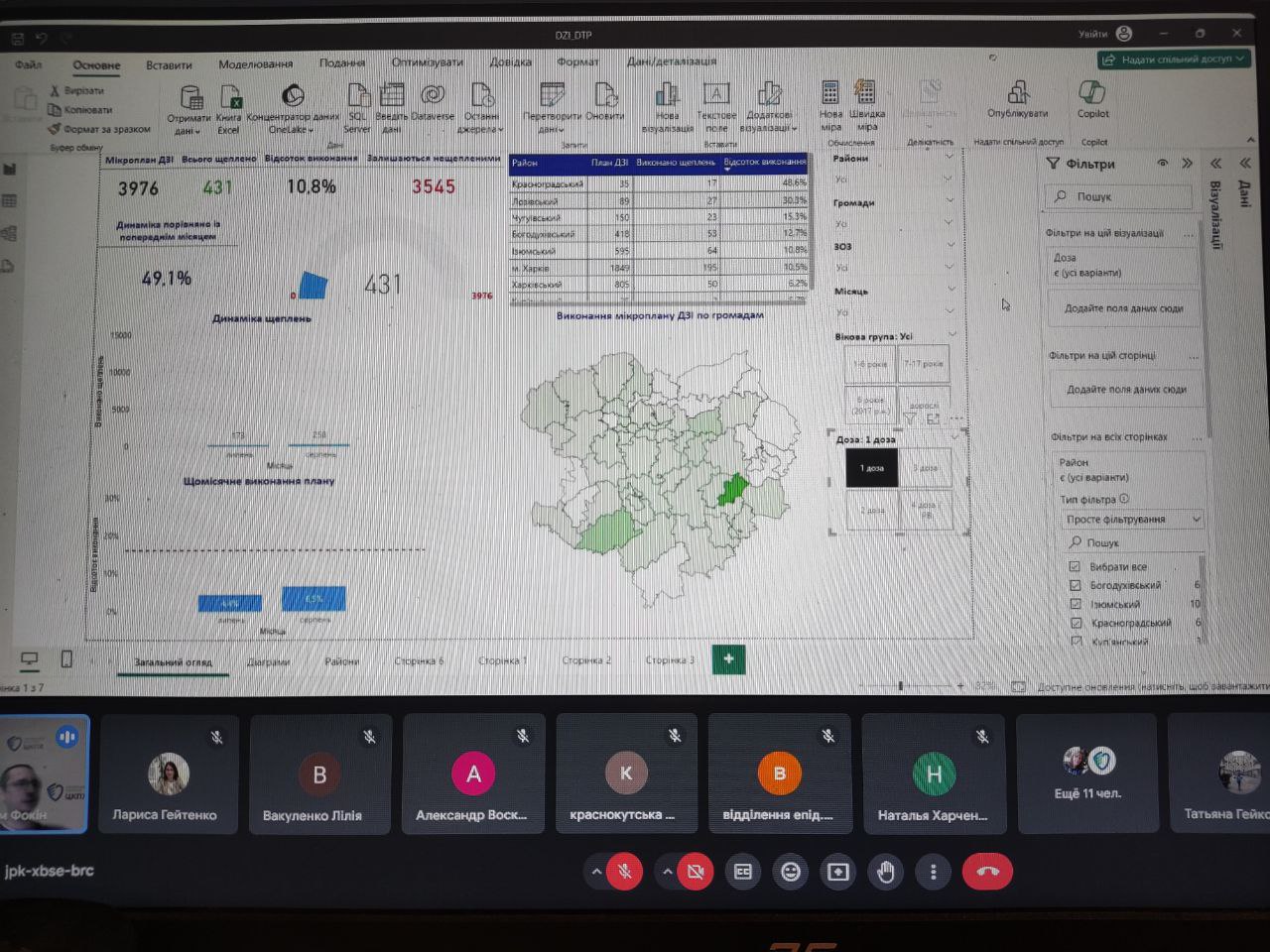Select the 1 доза slicer button

[871, 468]
